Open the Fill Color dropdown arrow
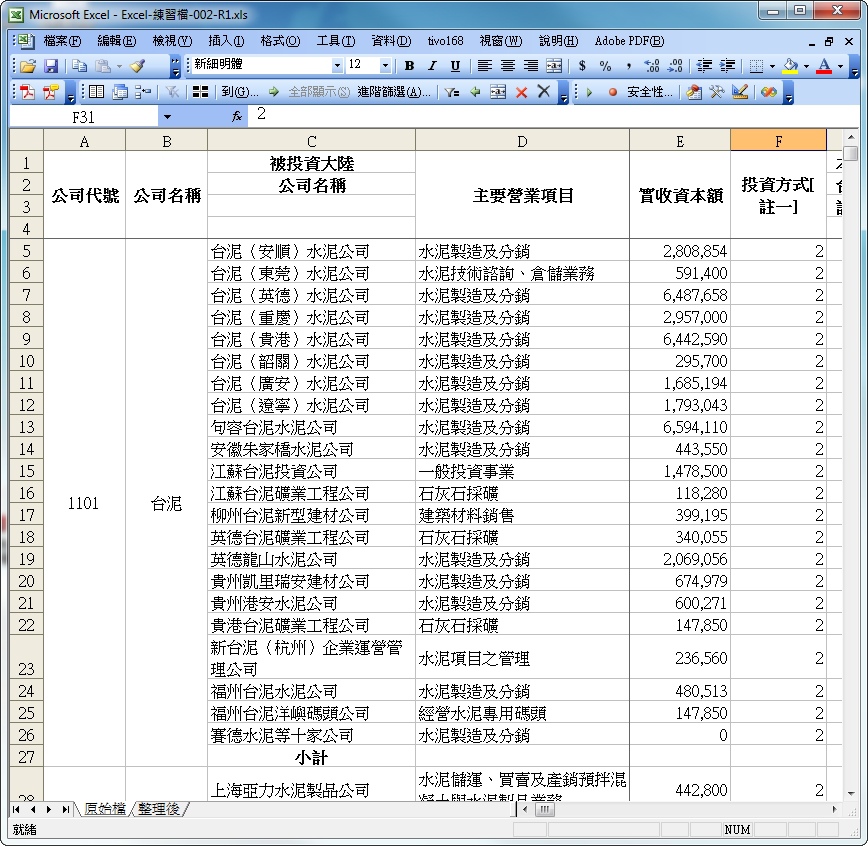 pyautogui.click(x=806, y=66)
